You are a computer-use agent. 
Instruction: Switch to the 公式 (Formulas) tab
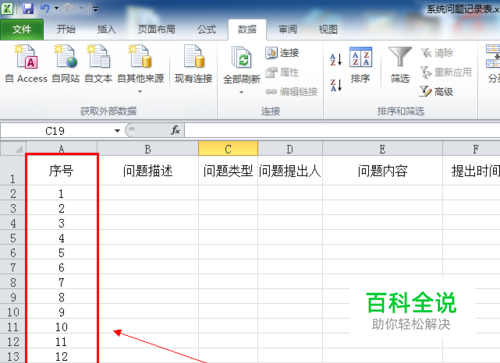pyautogui.click(x=207, y=29)
